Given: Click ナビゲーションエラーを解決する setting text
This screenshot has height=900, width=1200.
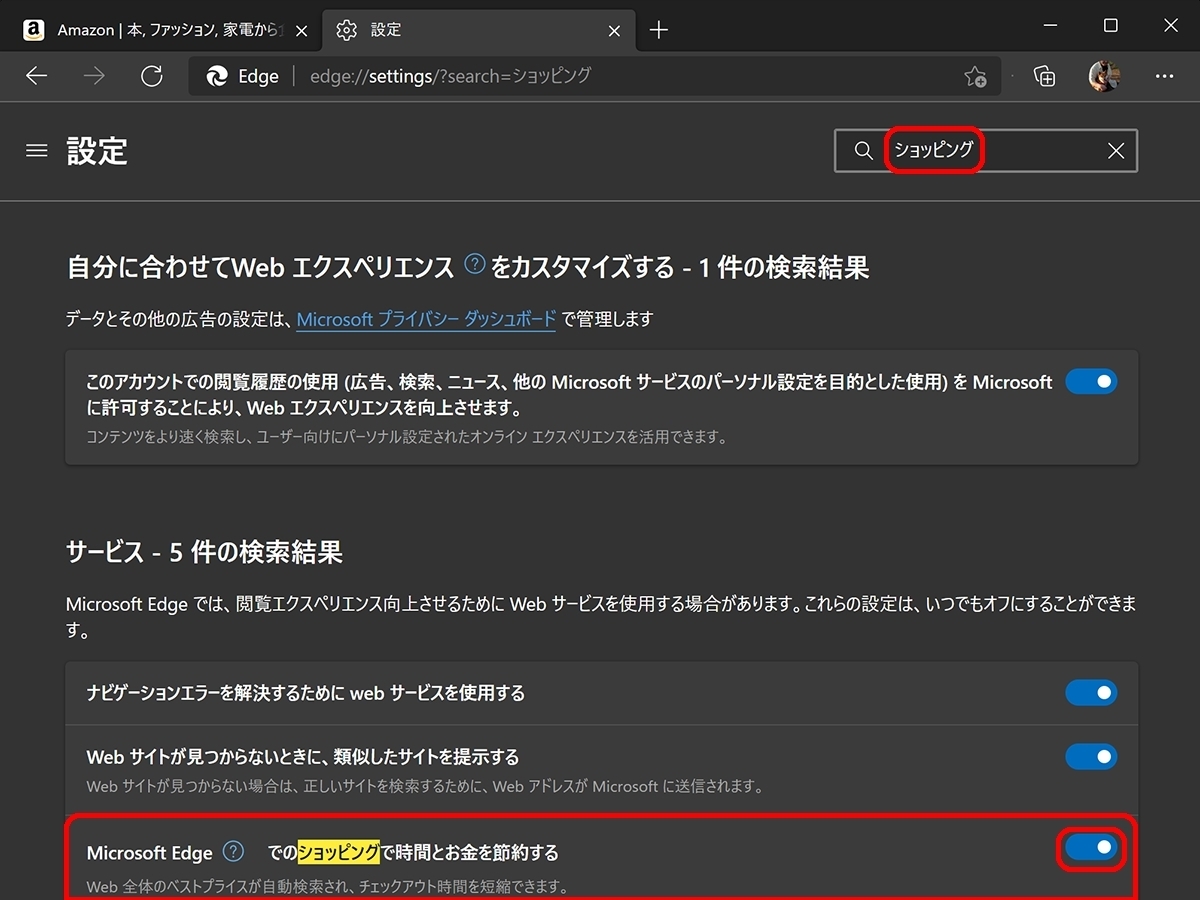Looking at the screenshot, I should 306,692.
